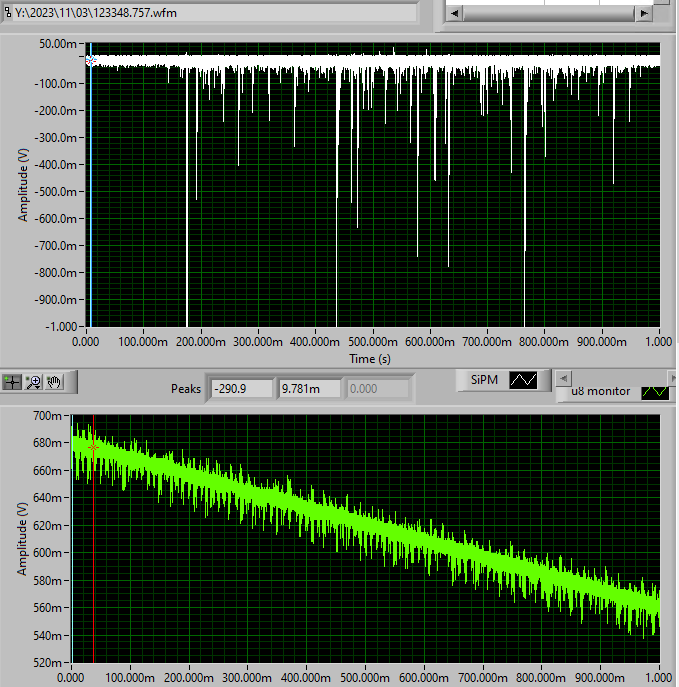Click the 600m tick label on lower axis

[x=47, y=552]
